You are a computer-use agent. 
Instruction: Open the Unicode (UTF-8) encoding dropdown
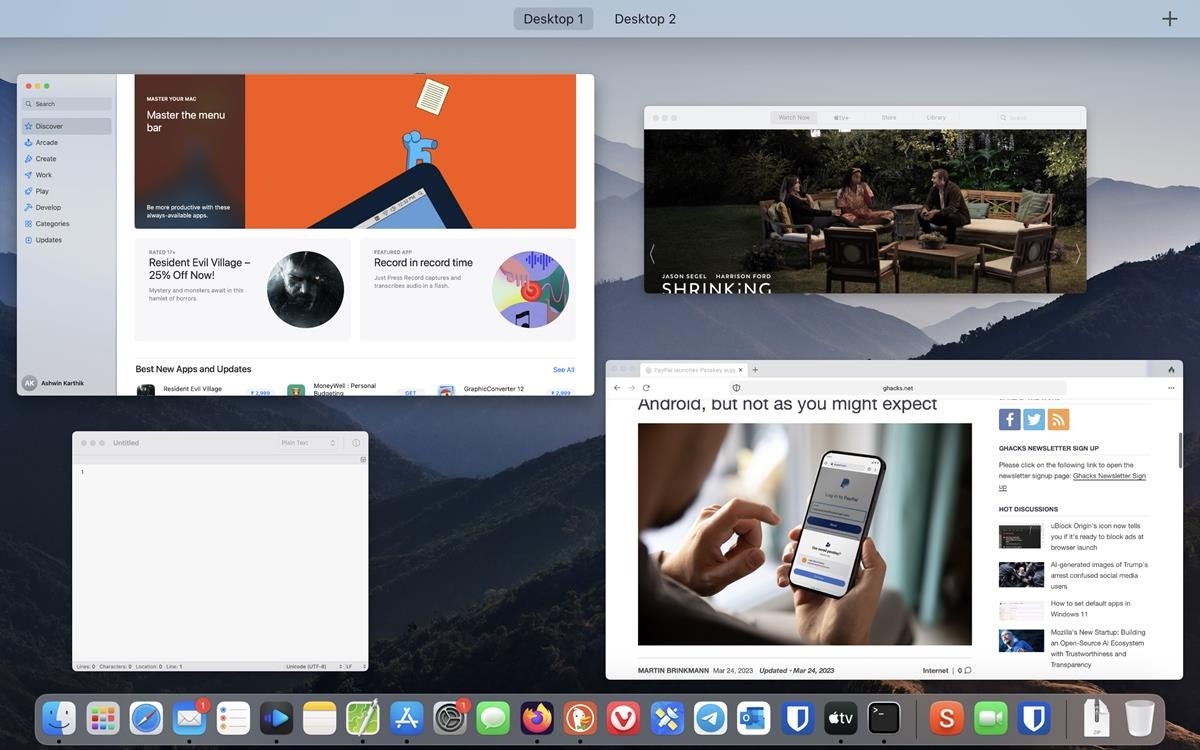tap(314, 666)
